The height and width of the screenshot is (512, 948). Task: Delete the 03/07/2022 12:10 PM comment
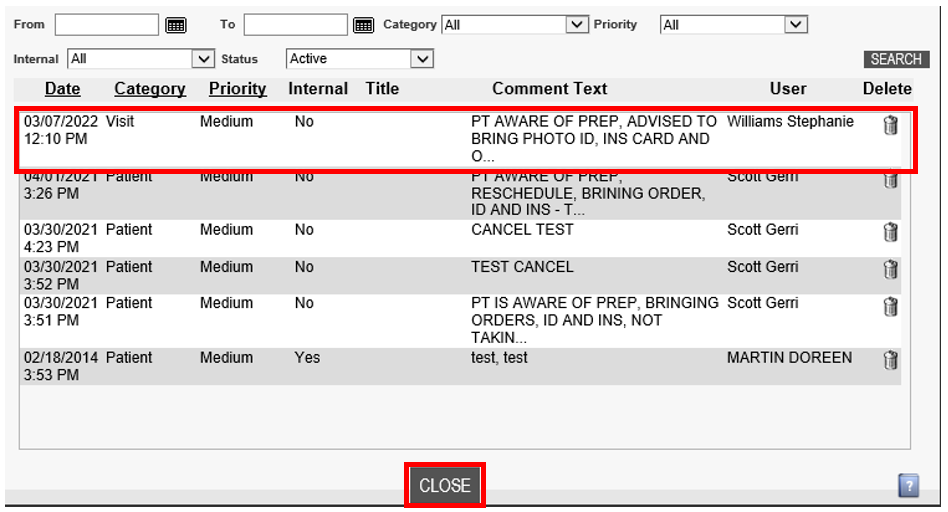[x=890, y=125]
